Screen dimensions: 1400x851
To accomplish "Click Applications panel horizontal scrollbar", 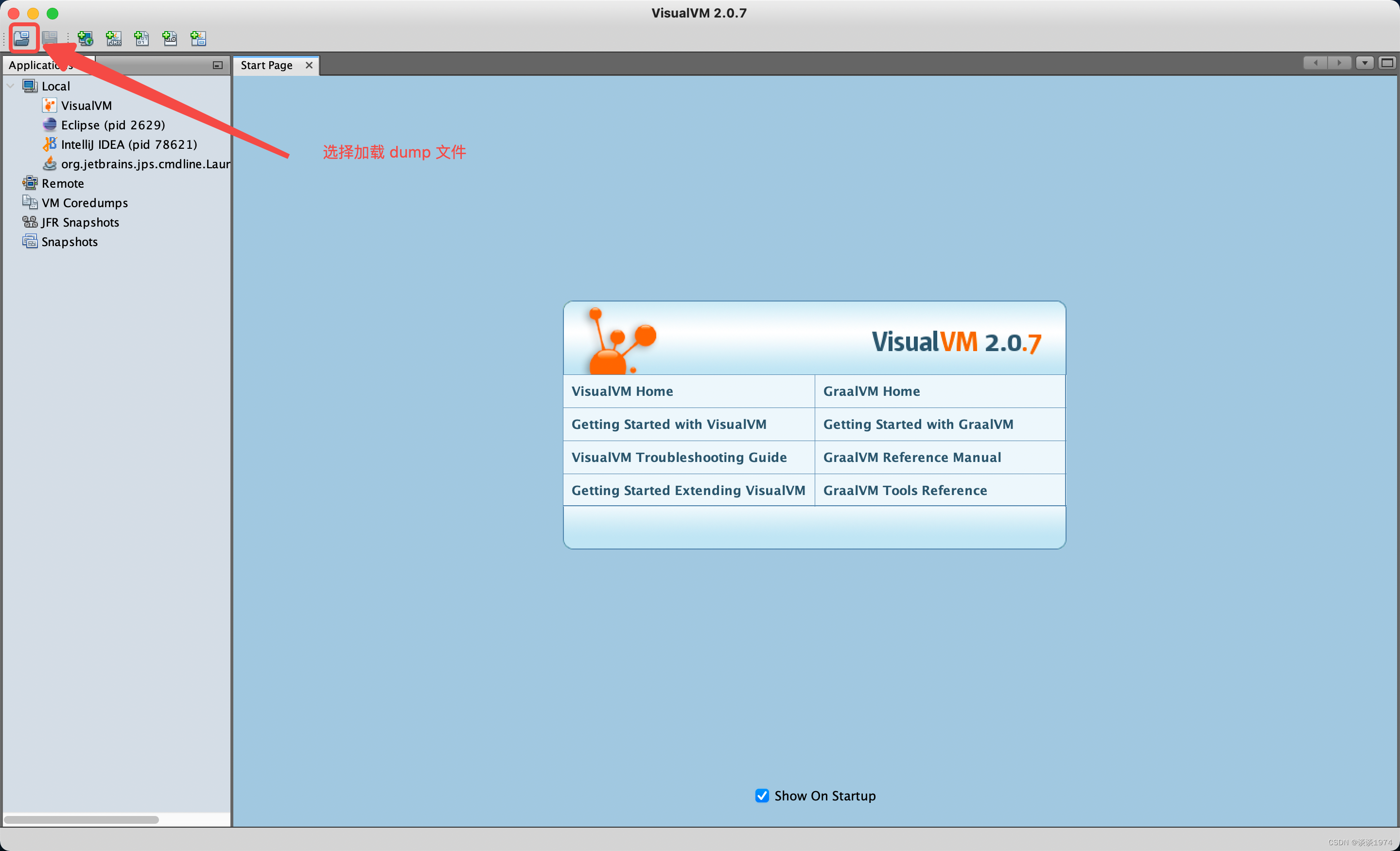I will click(x=81, y=819).
